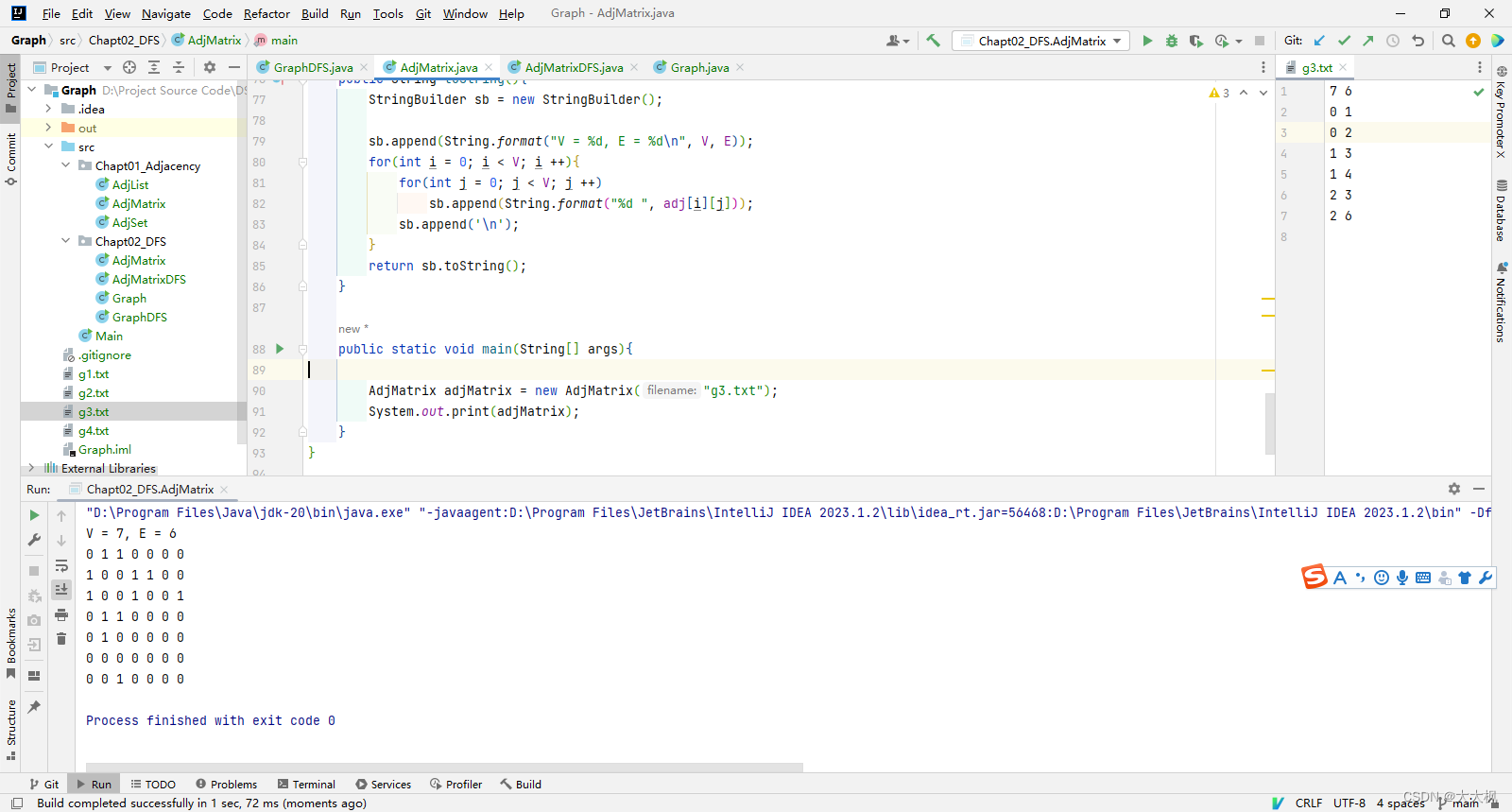Viewport: 1512px width, 812px height.
Task: Open TODO tool window
Action: pyautogui.click(x=153, y=784)
